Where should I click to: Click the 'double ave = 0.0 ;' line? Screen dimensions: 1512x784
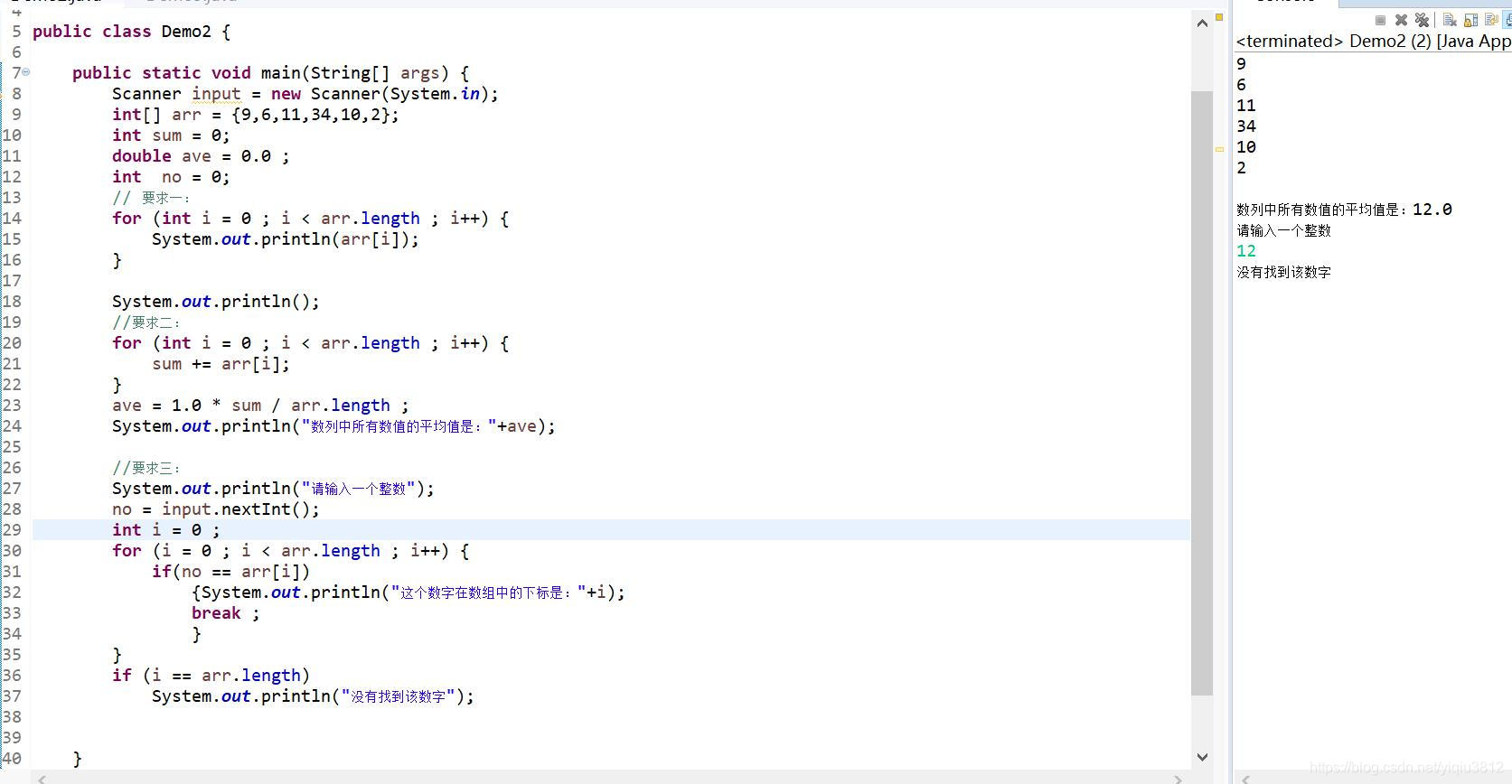pyautogui.click(x=201, y=156)
